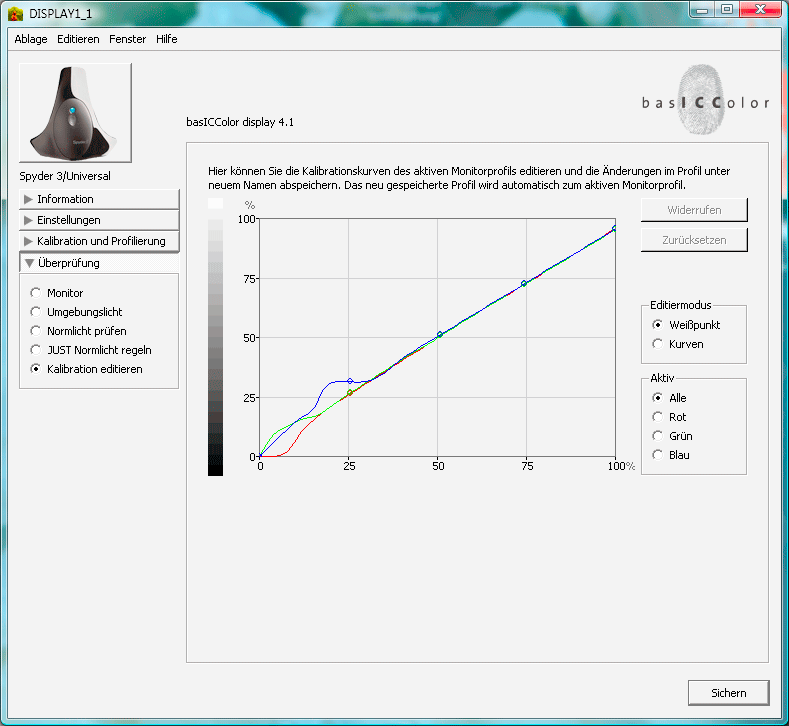Click the Sichern button
789x726 pixels.
(729, 693)
